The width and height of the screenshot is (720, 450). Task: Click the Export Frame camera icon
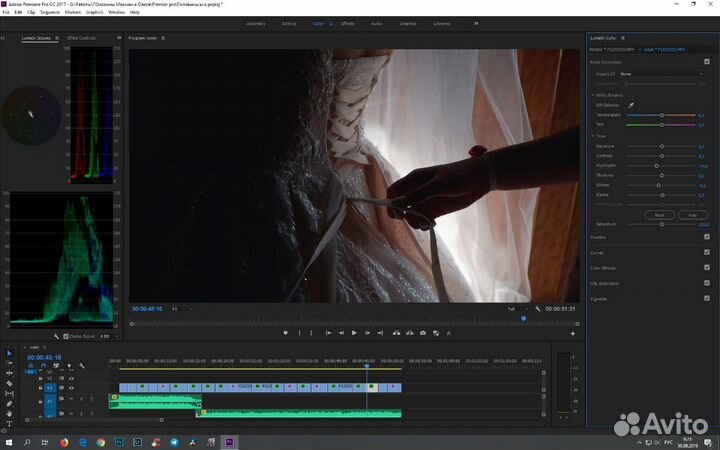point(423,332)
